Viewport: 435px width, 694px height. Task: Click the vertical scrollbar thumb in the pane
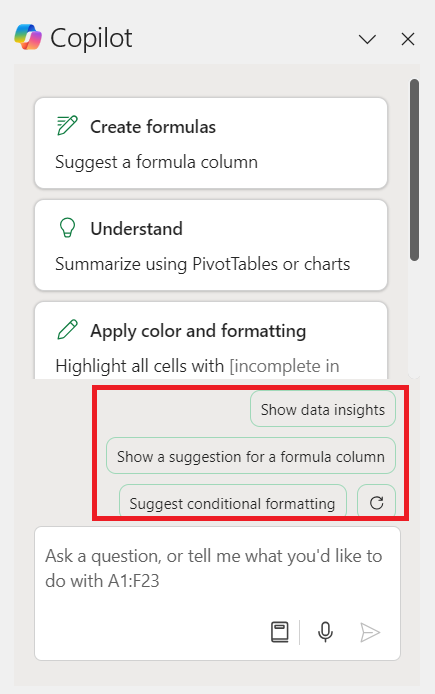point(414,170)
